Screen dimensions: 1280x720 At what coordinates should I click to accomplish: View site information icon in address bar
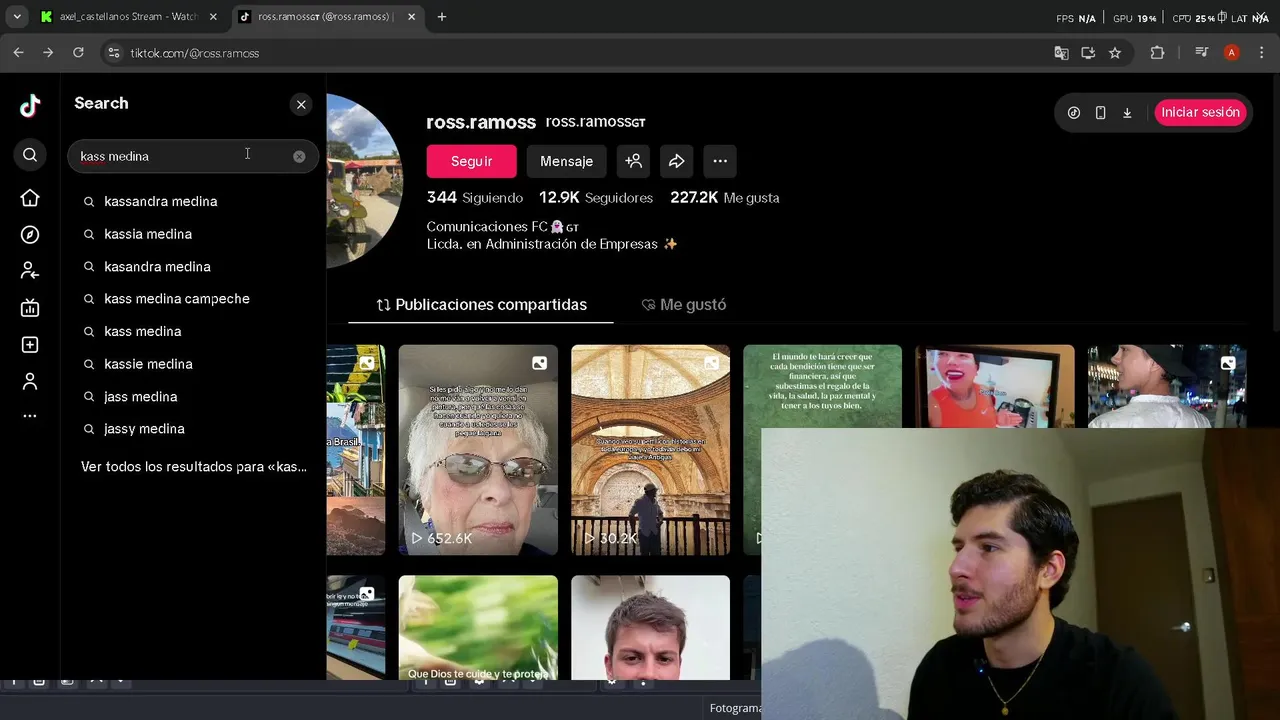coord(113,53)
